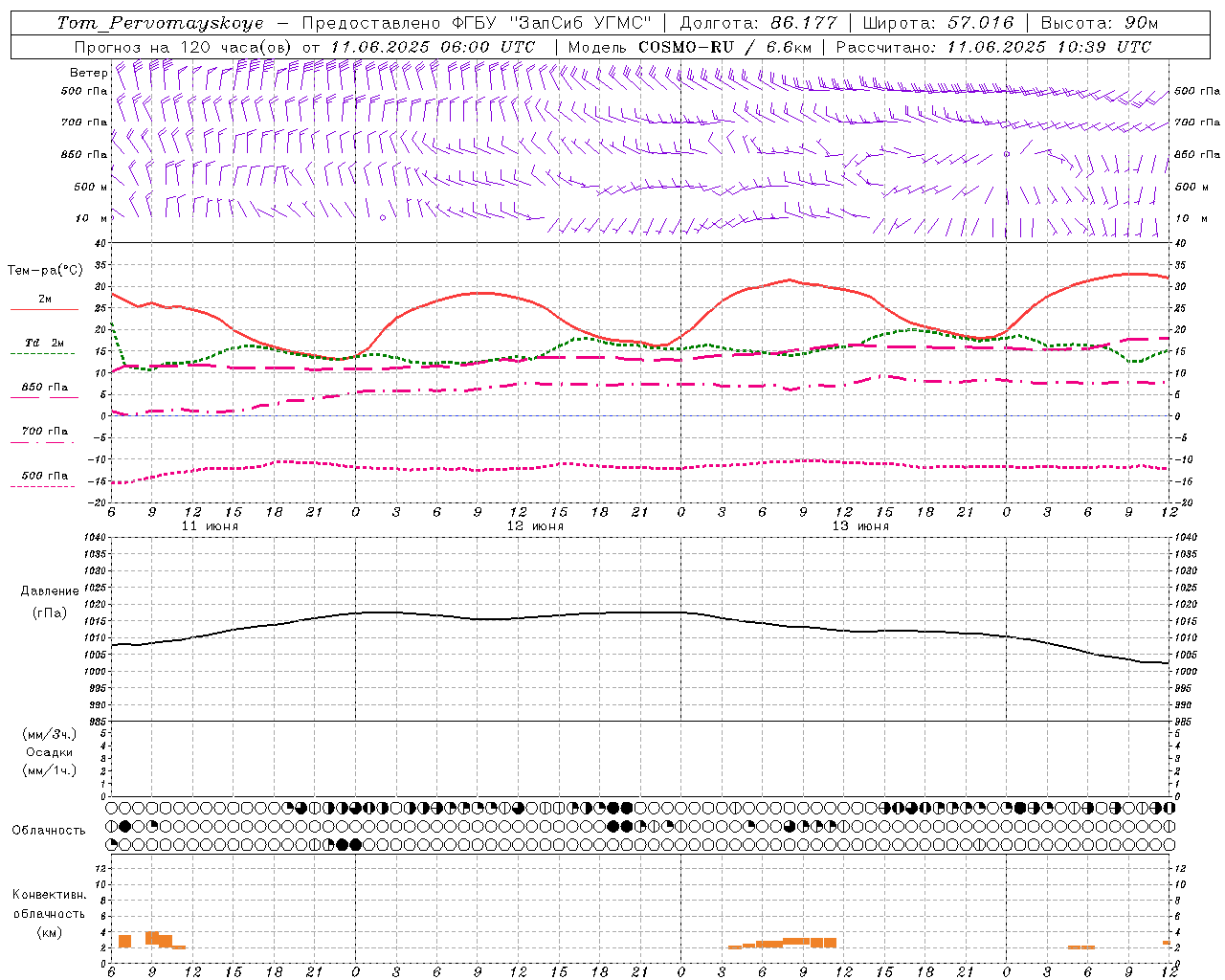
Task: Click the 12 июня date label
Action: (535, 526)
